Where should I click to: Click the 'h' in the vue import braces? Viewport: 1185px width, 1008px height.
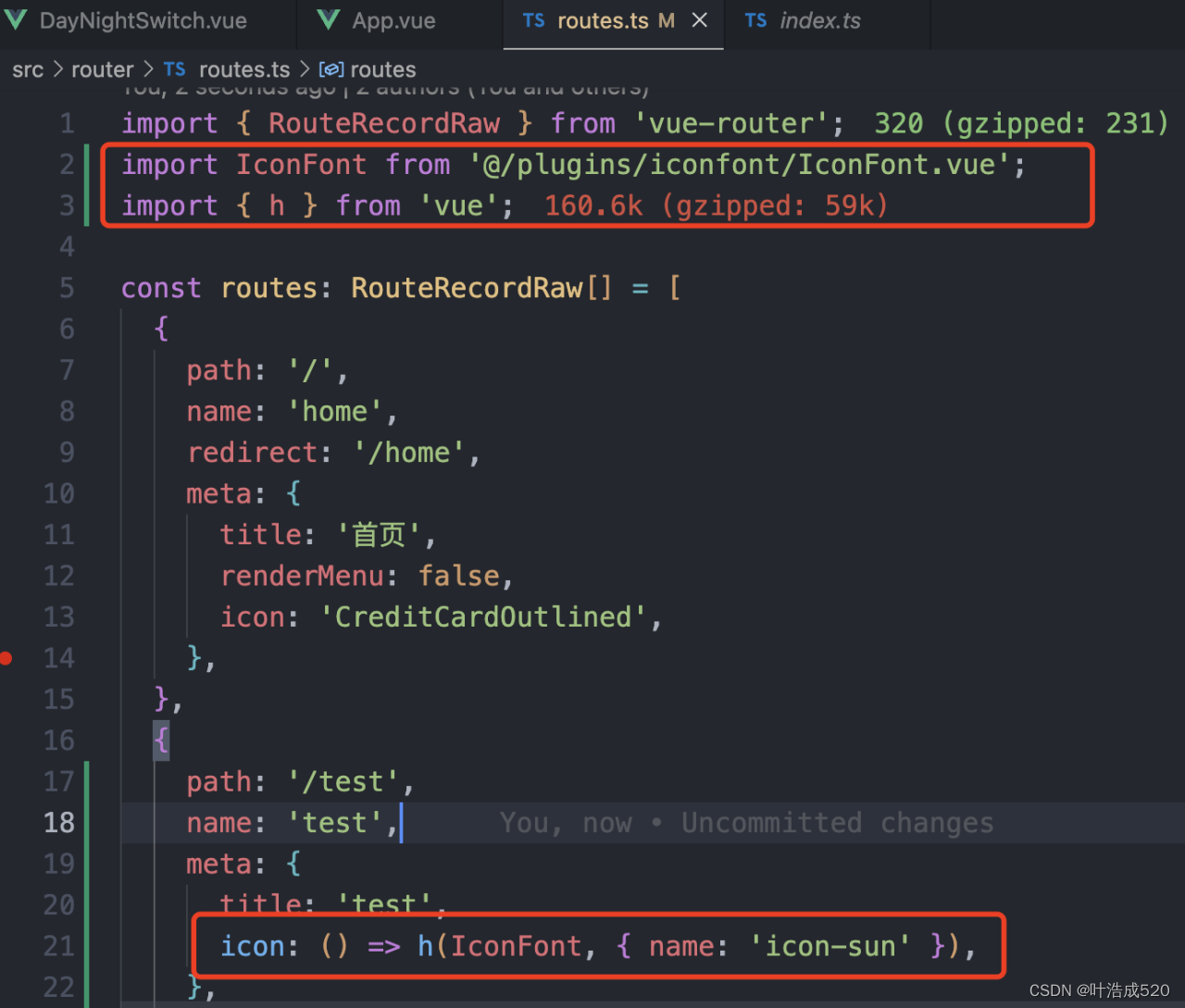[277, 205]
